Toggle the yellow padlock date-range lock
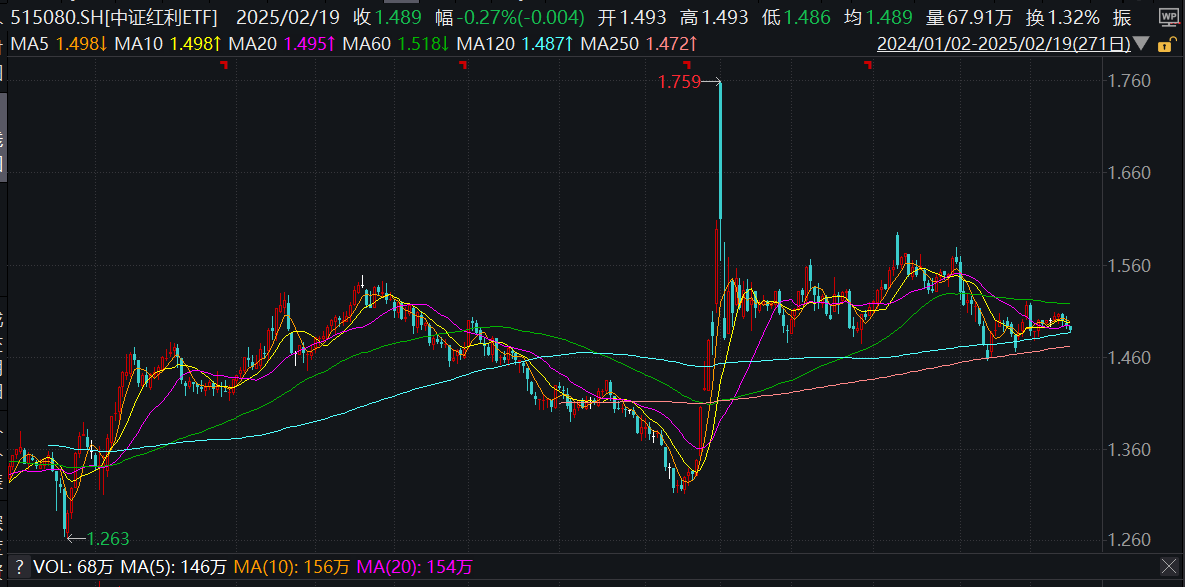Viewport: 1185px width, 587px height. click(1166, 45)
